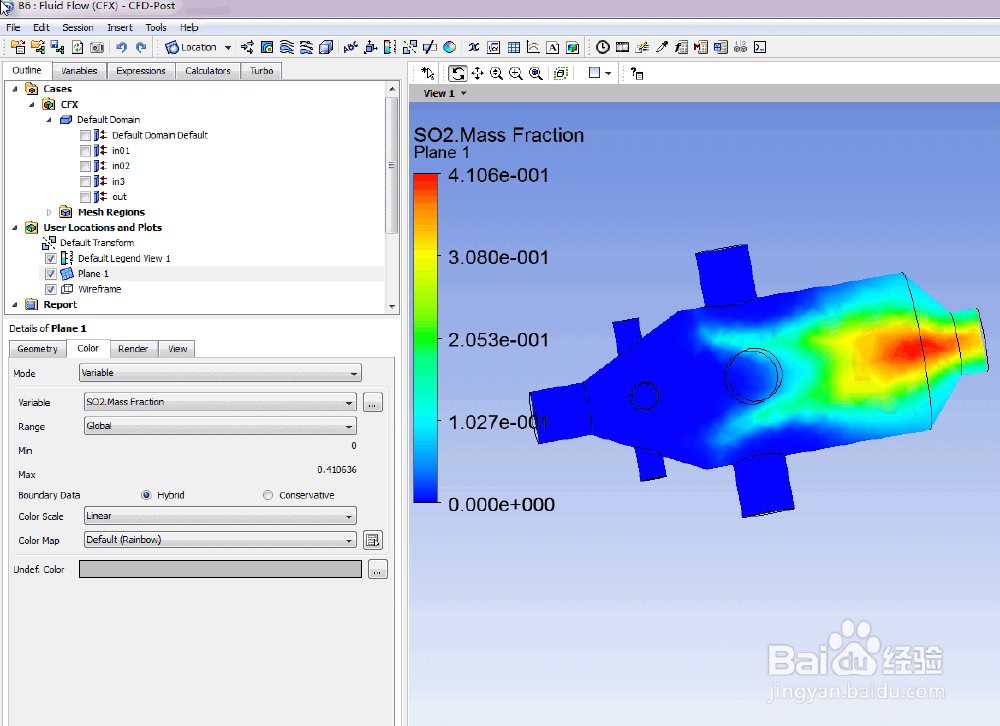Select Hybrid boundary data option
The image size is (1000, 726).
(x=146, y=495)
